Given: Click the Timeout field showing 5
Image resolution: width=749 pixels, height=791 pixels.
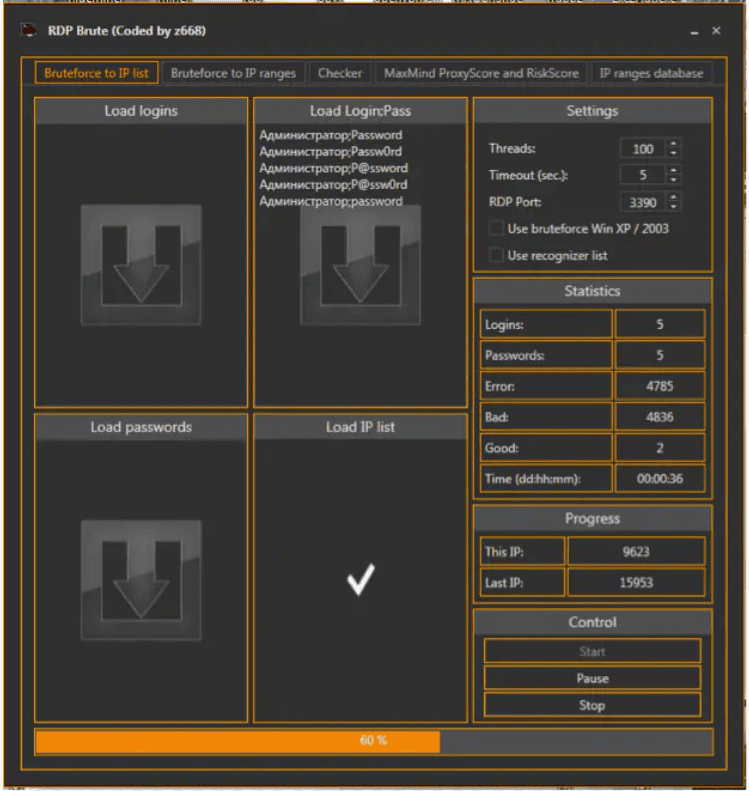Looking at the screenshot, I should click(x=643, y=175).
